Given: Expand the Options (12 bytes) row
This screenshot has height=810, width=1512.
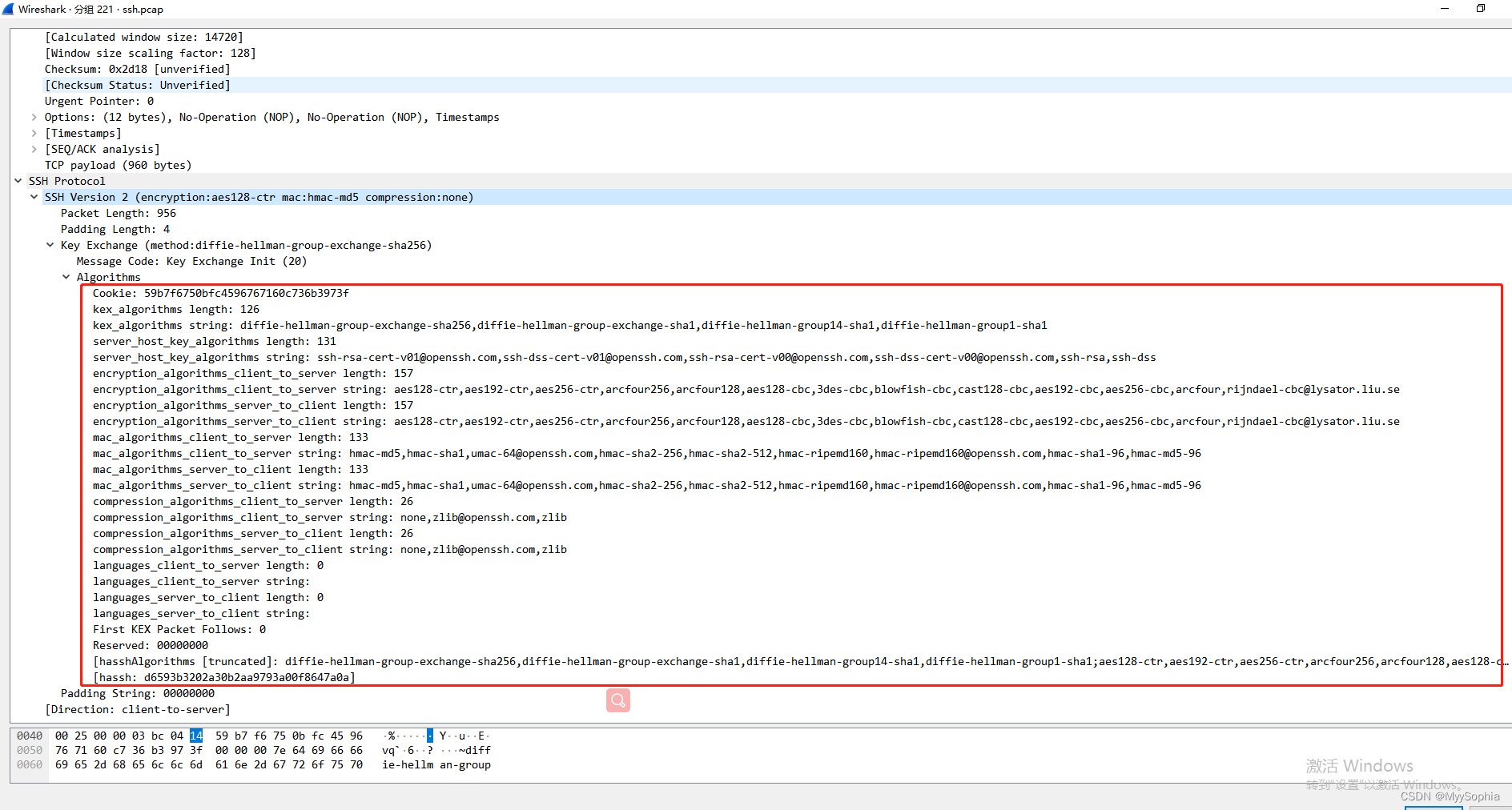Looking at the screenshot, I should (34, 117).
